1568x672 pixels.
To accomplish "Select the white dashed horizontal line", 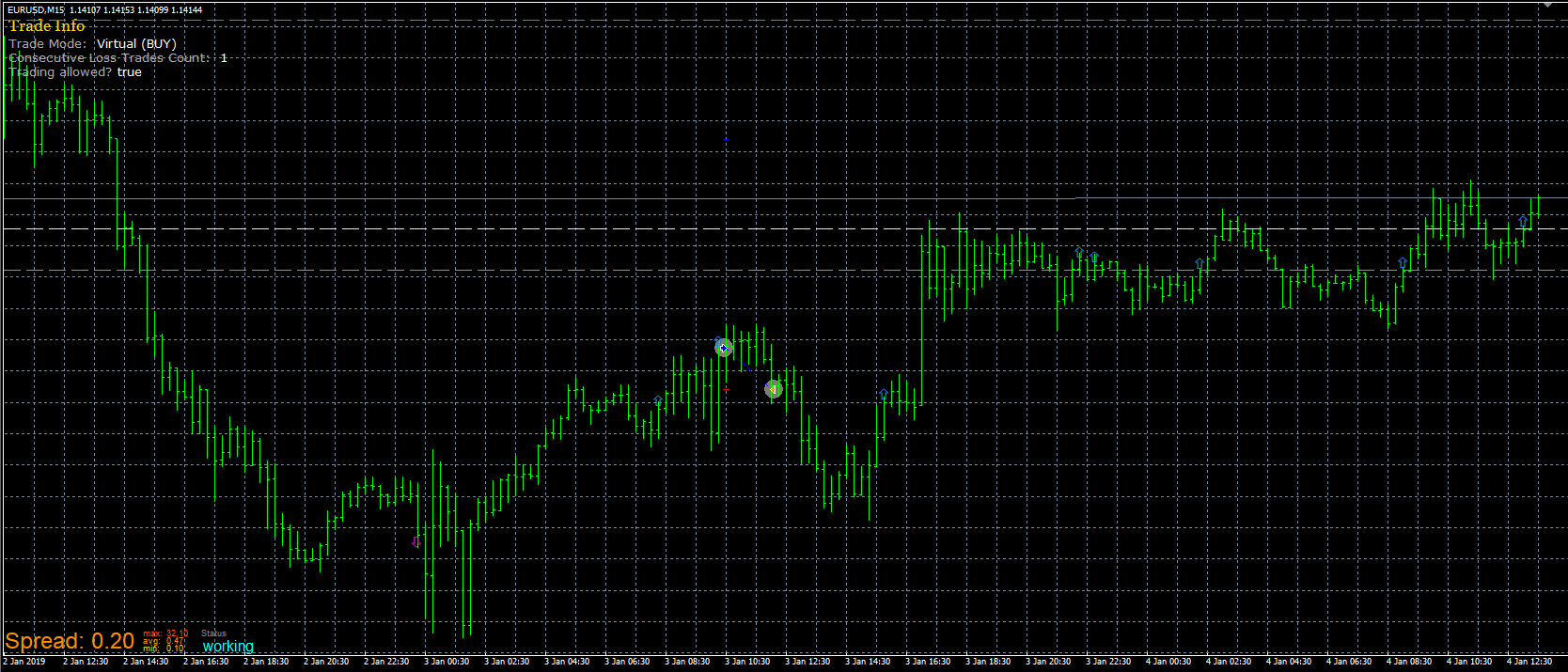I will [784, 228].
